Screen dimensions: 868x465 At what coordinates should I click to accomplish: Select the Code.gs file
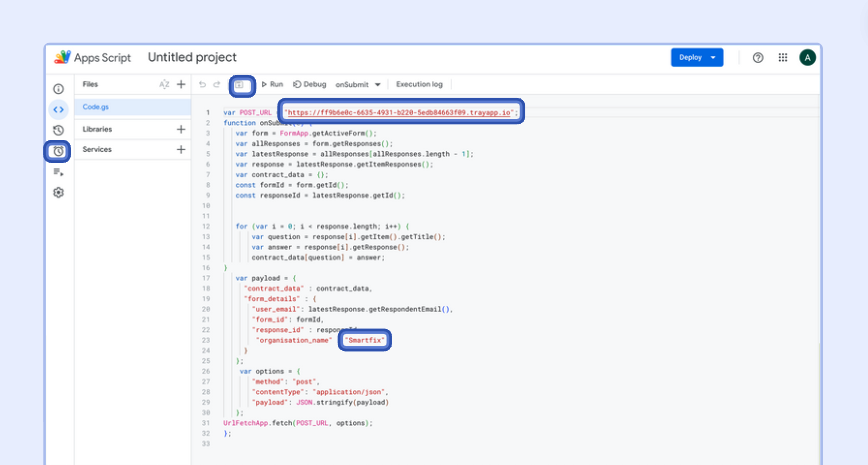pyautogui.click(x=96, y=106)
